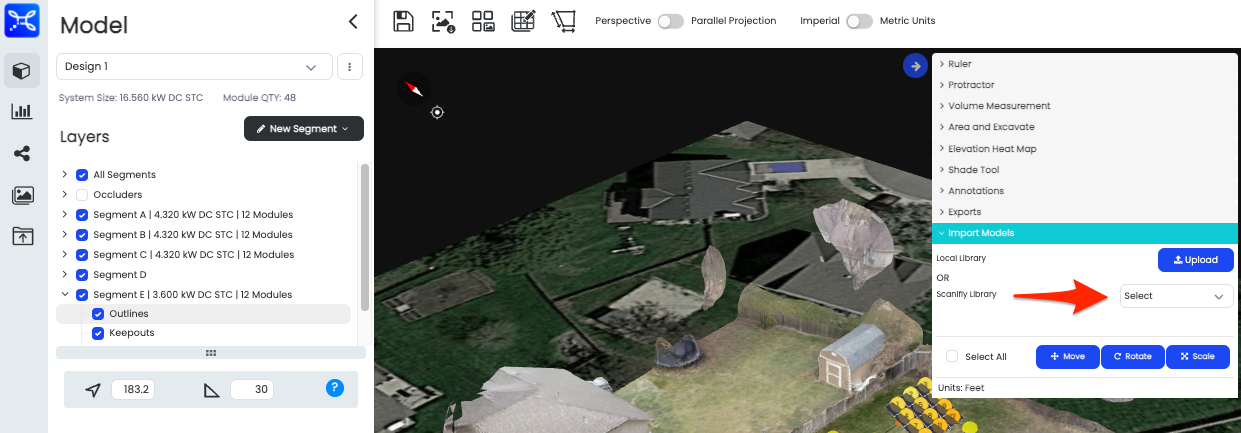Click the Scale button

[x=1197, y=357]
